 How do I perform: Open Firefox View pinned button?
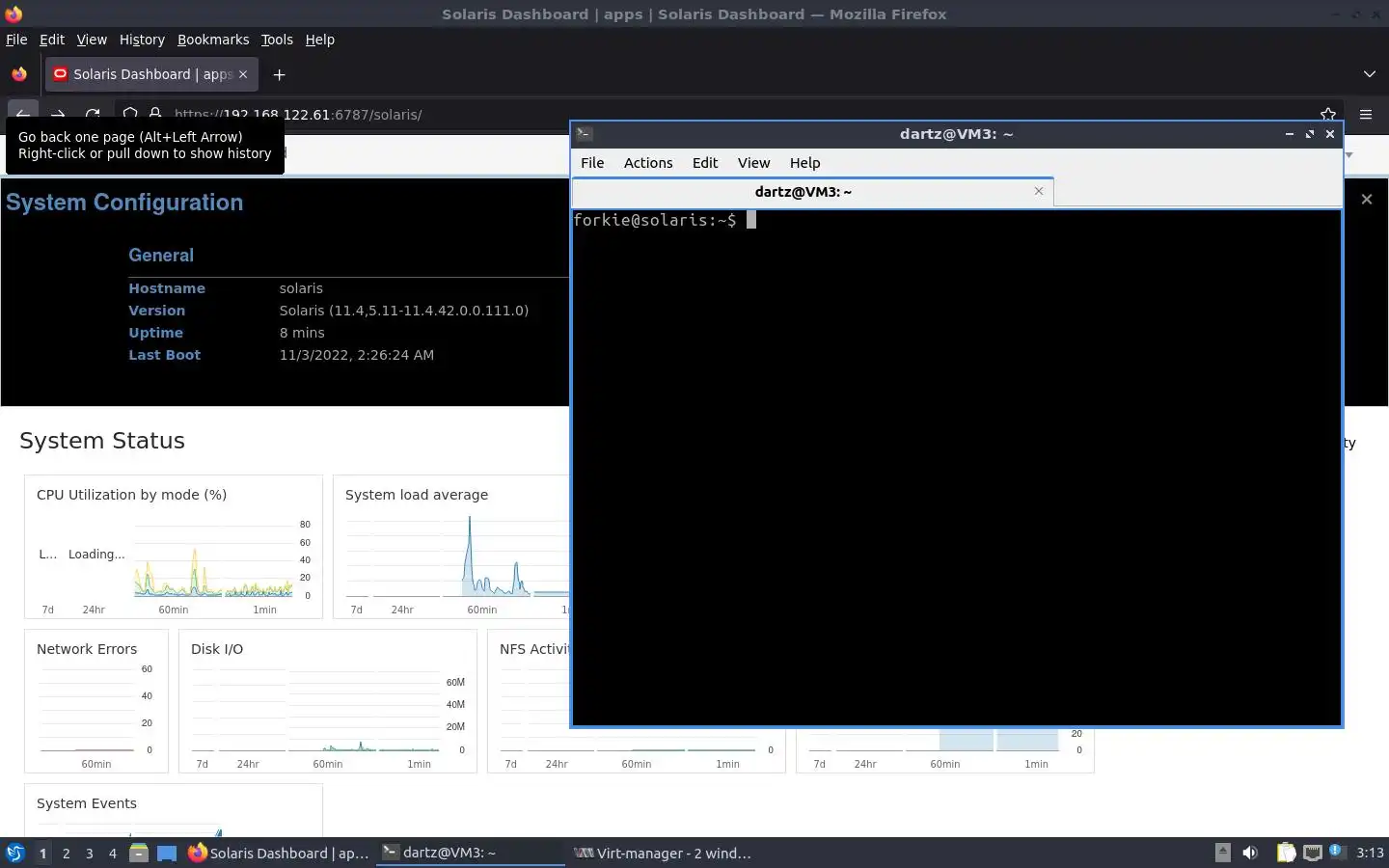coord(19,74)
